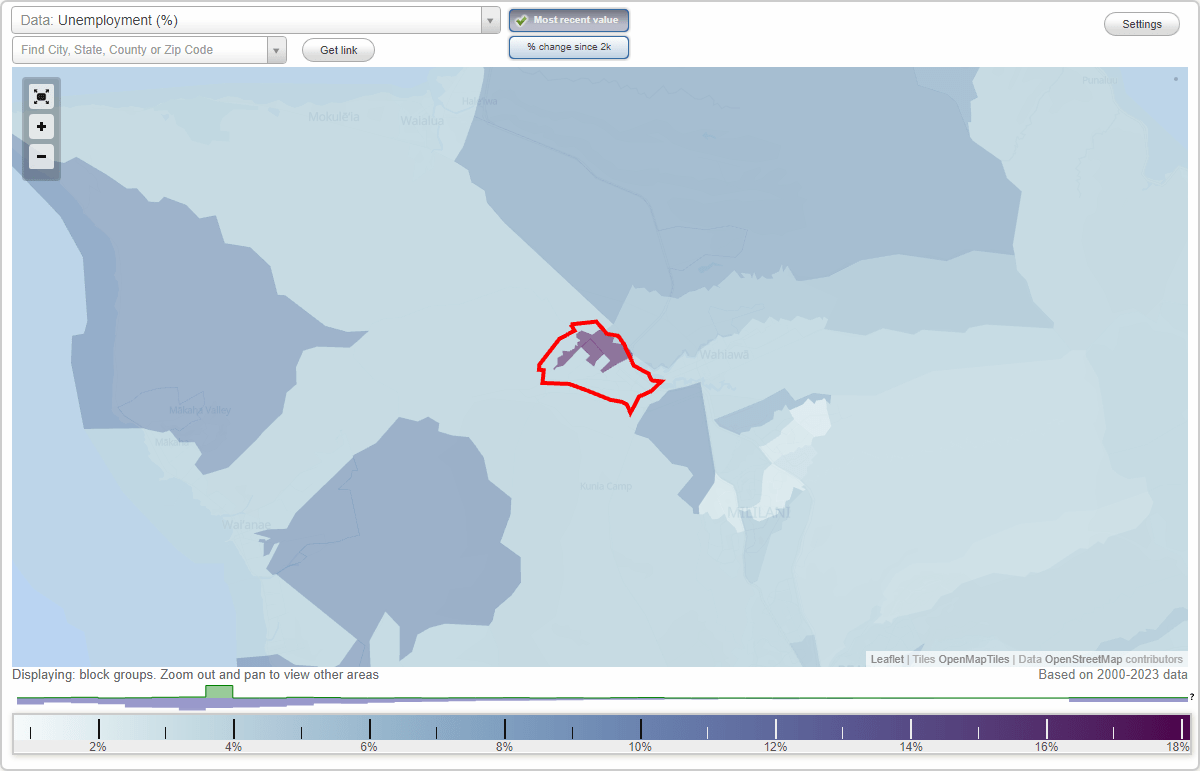The image size is (1200, 771).
Task: Click the Get link button
Action: (338, 50)
